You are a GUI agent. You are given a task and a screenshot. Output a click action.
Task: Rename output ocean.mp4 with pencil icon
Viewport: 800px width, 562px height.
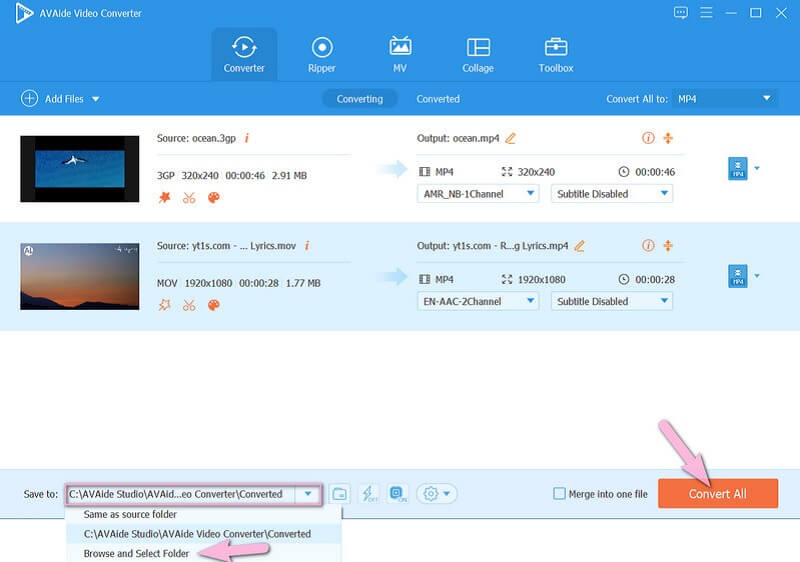tap(511, 138)
